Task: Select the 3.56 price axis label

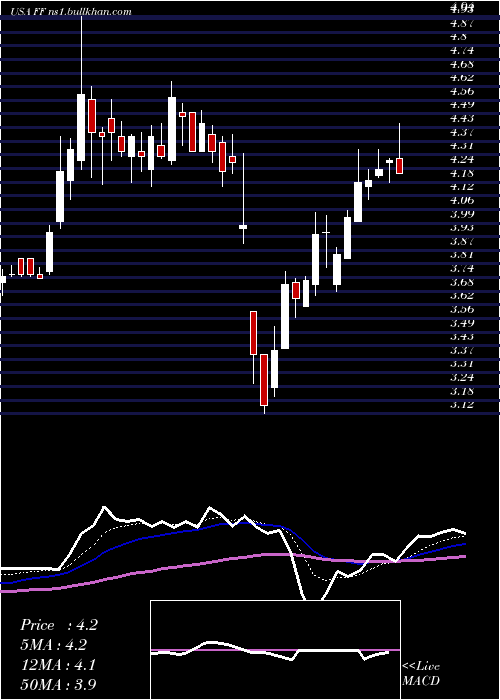Action: [x=461, y=310]
